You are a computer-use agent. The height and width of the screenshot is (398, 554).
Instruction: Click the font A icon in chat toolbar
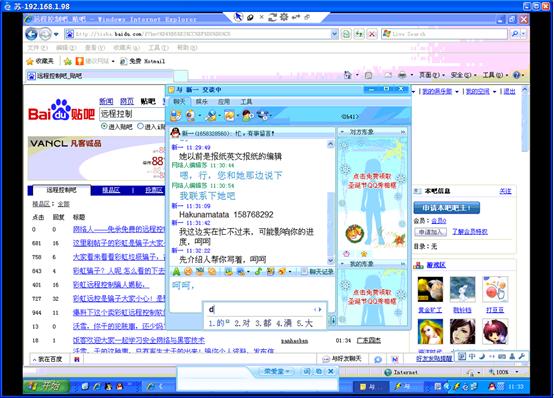(x=176, y=271)
